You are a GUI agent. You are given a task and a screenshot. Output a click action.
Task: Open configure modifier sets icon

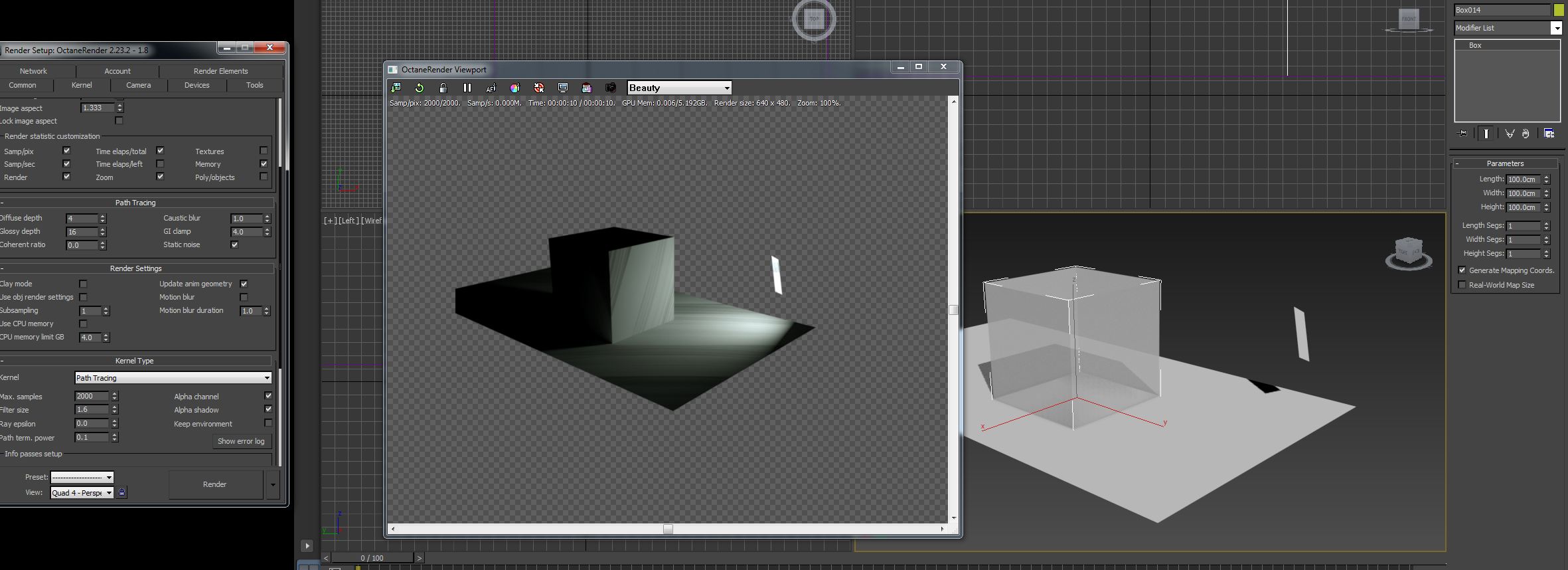(1549, 134)
